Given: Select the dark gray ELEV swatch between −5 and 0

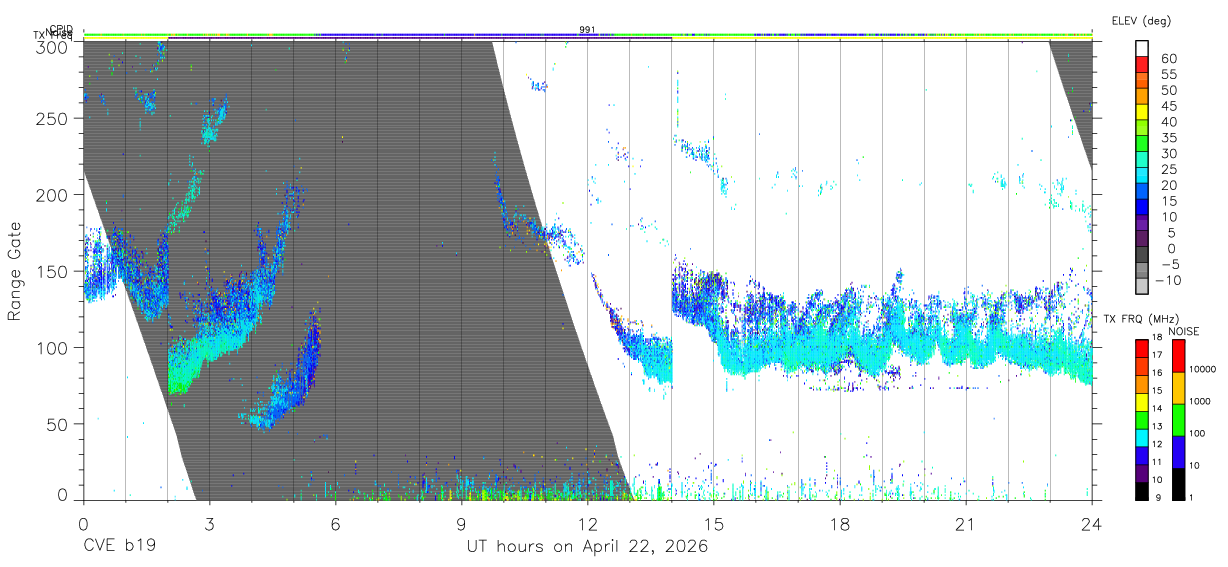Looking at the screenshot, I should [1143, 256].
